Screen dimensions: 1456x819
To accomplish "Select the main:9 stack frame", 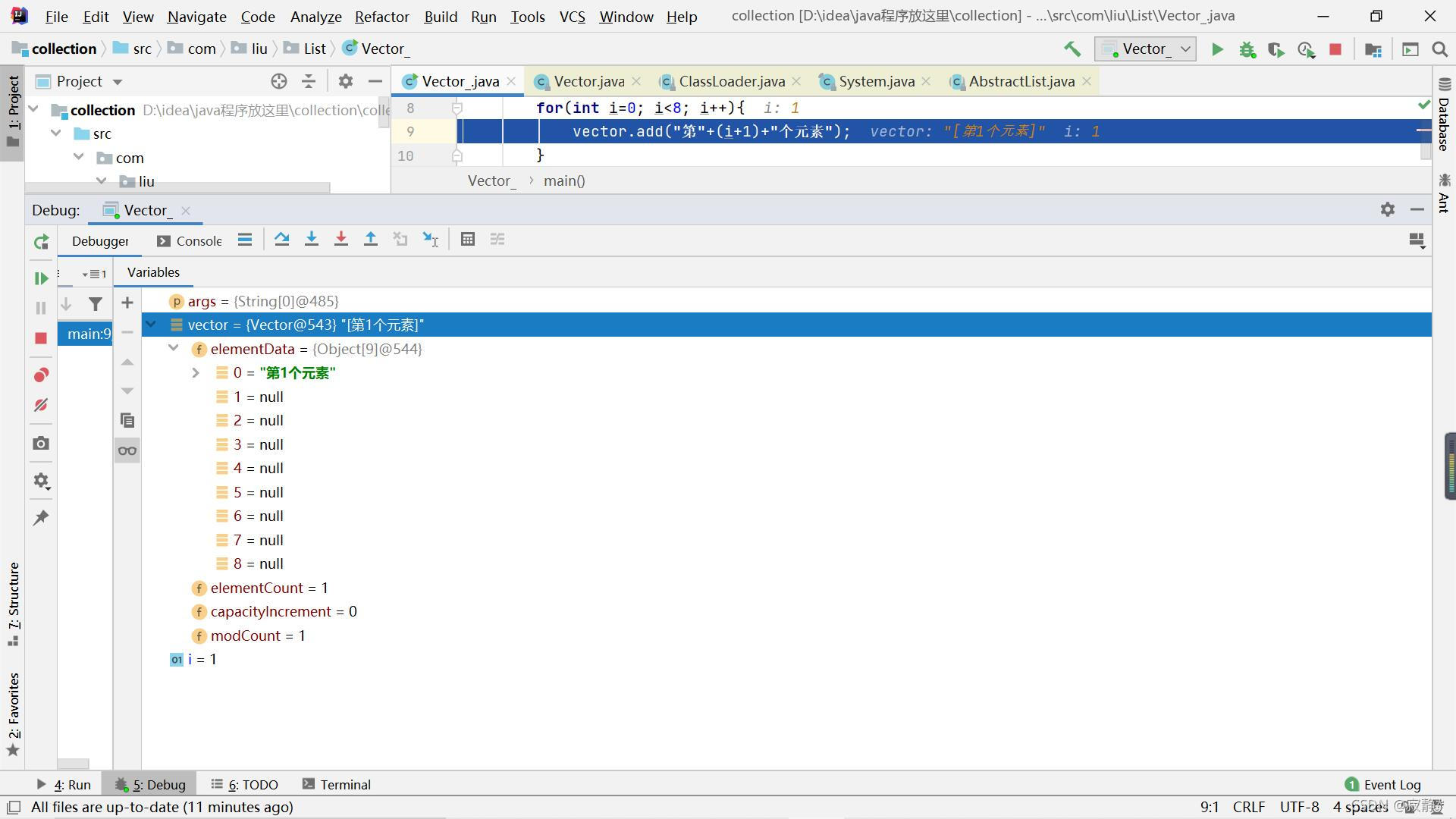I will coord(85,334).
